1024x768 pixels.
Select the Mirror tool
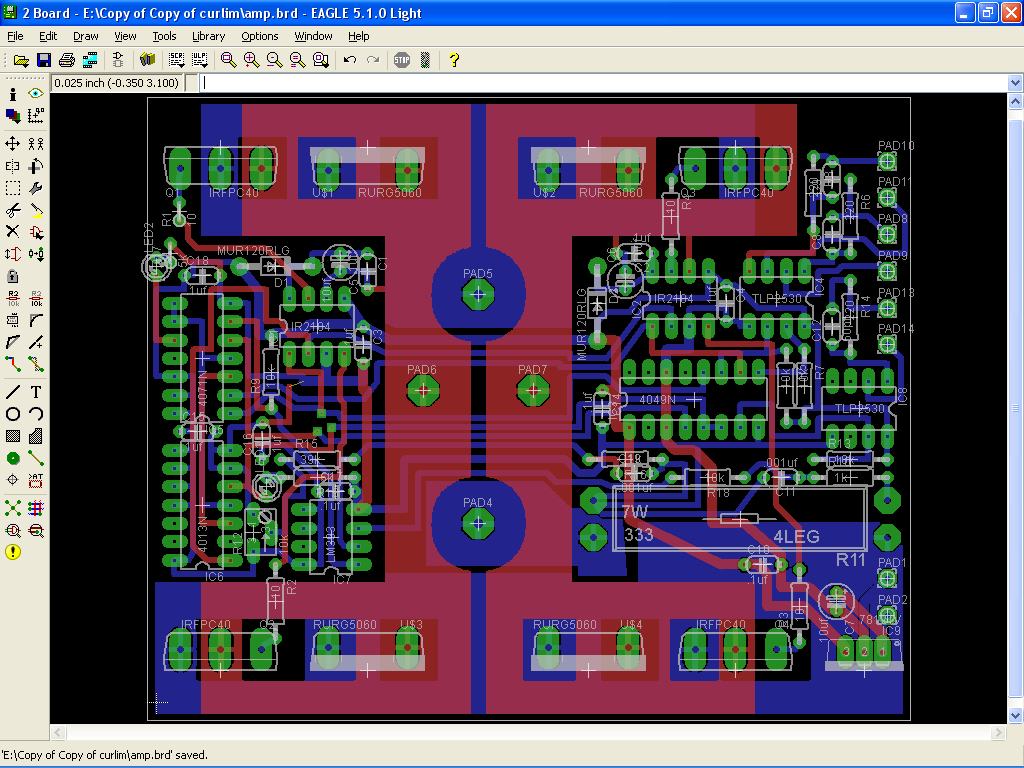(12, 166)
